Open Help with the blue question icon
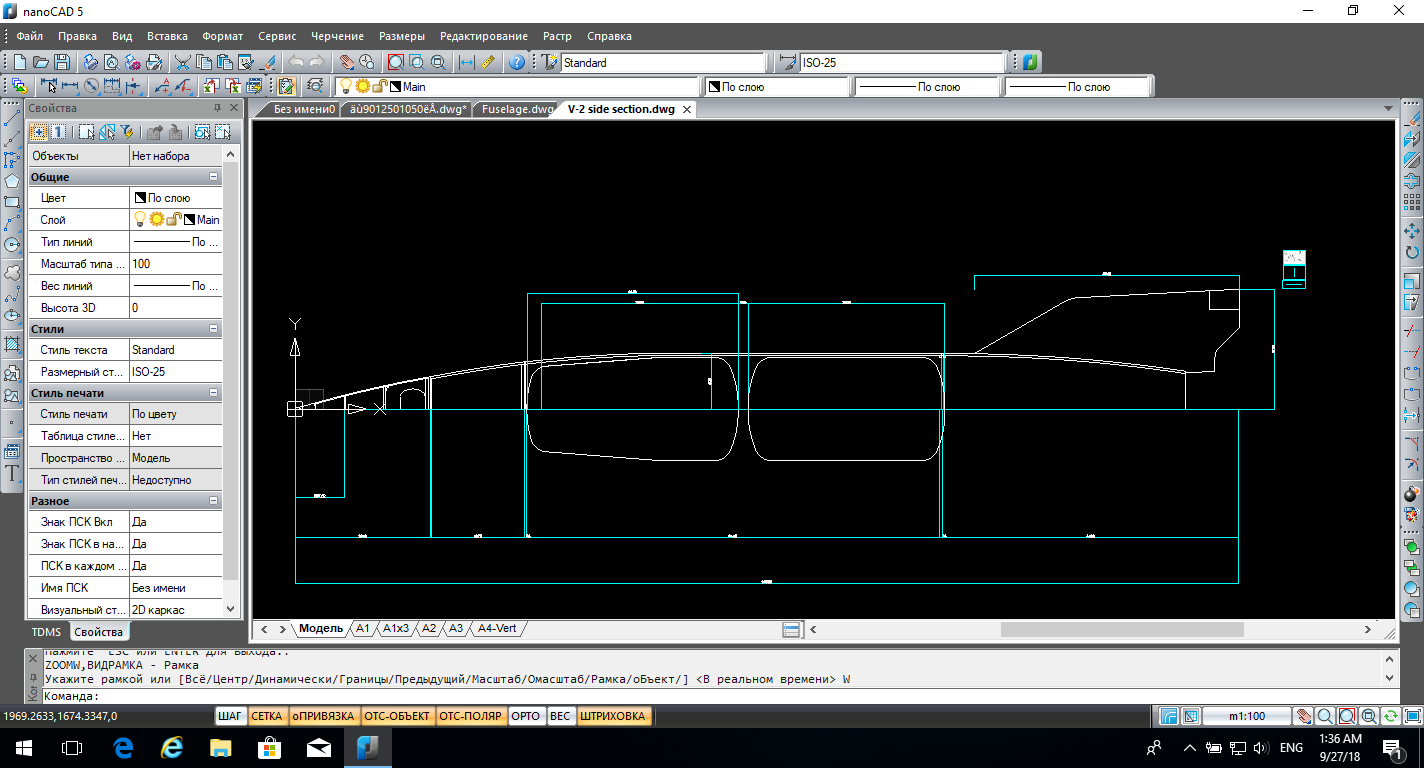 517,62
